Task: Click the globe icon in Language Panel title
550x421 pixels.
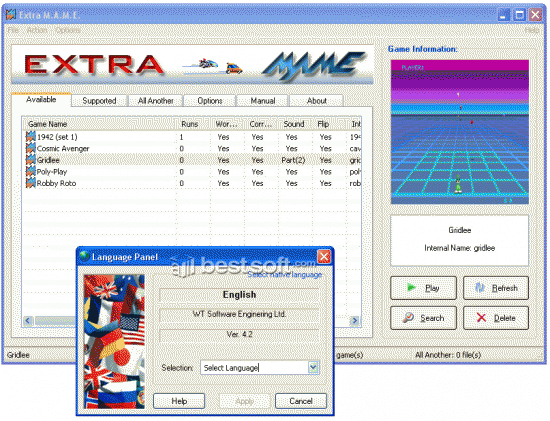Action: (x=84, y=256)
